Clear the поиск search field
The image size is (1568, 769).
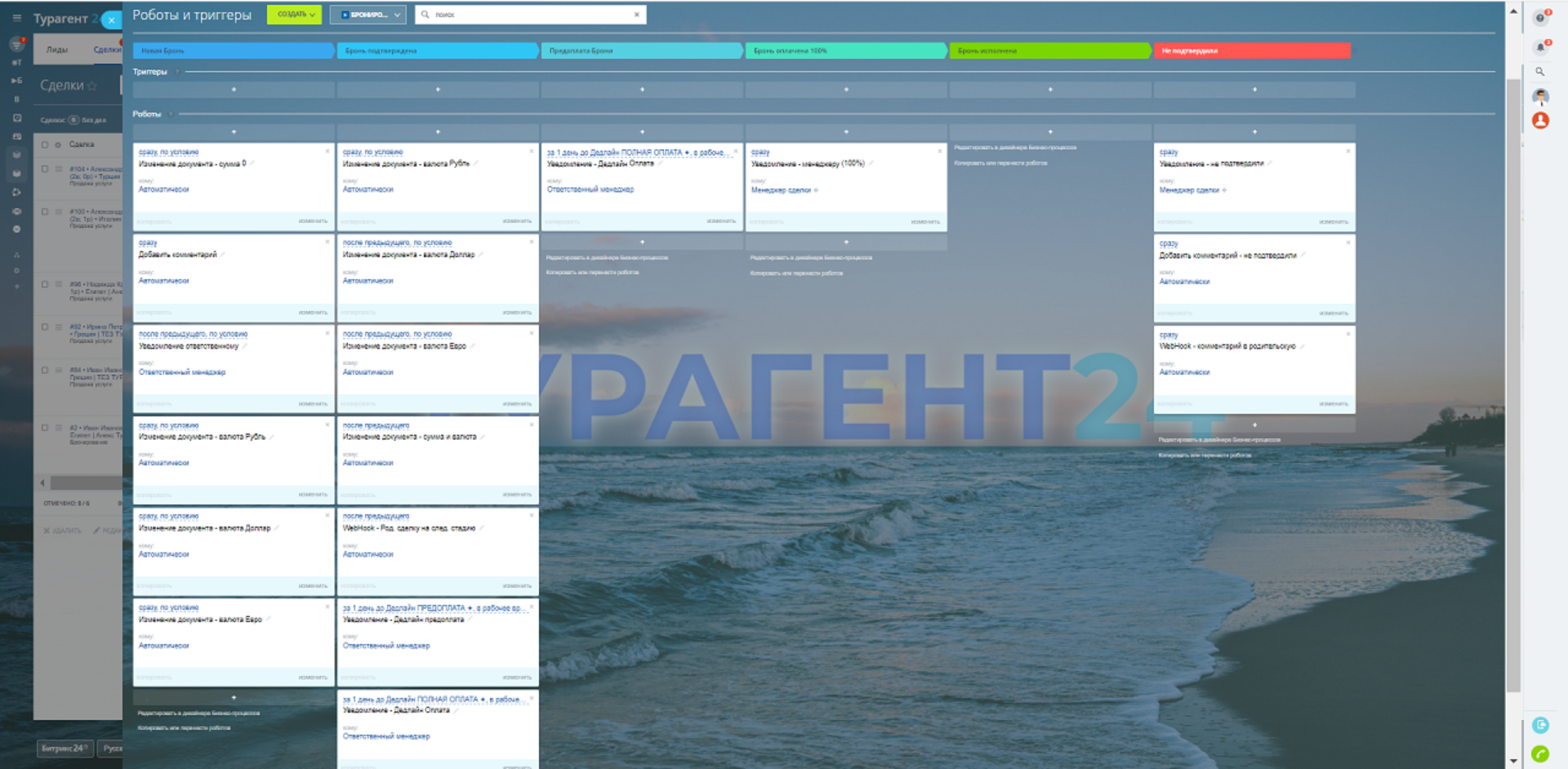click(x=637, y=15)
